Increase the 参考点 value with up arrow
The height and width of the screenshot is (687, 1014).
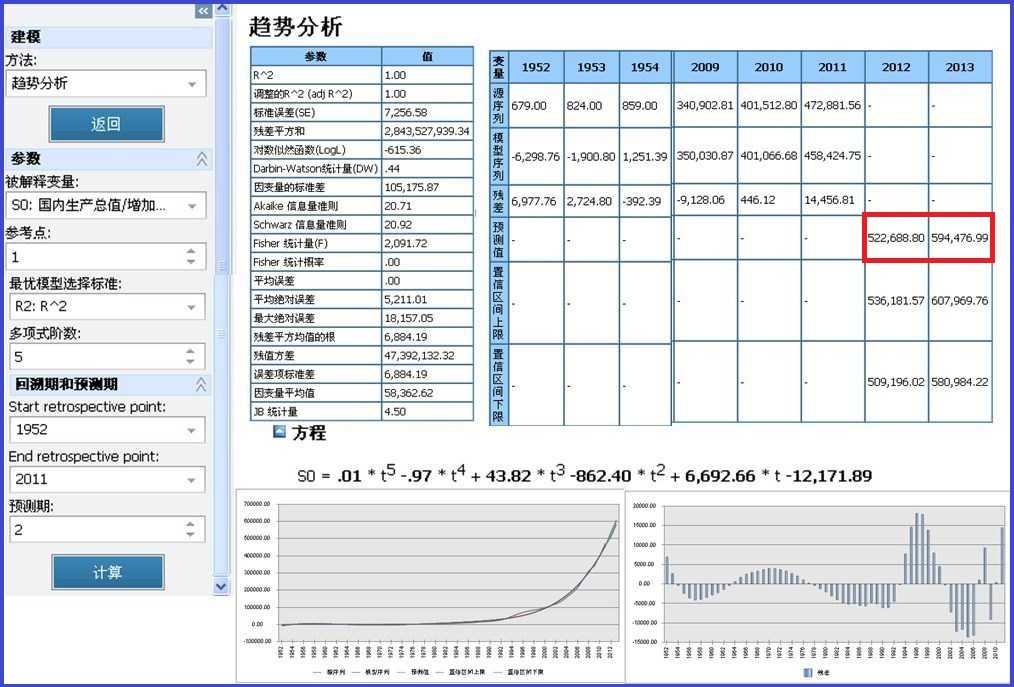[x=191, y=252]
